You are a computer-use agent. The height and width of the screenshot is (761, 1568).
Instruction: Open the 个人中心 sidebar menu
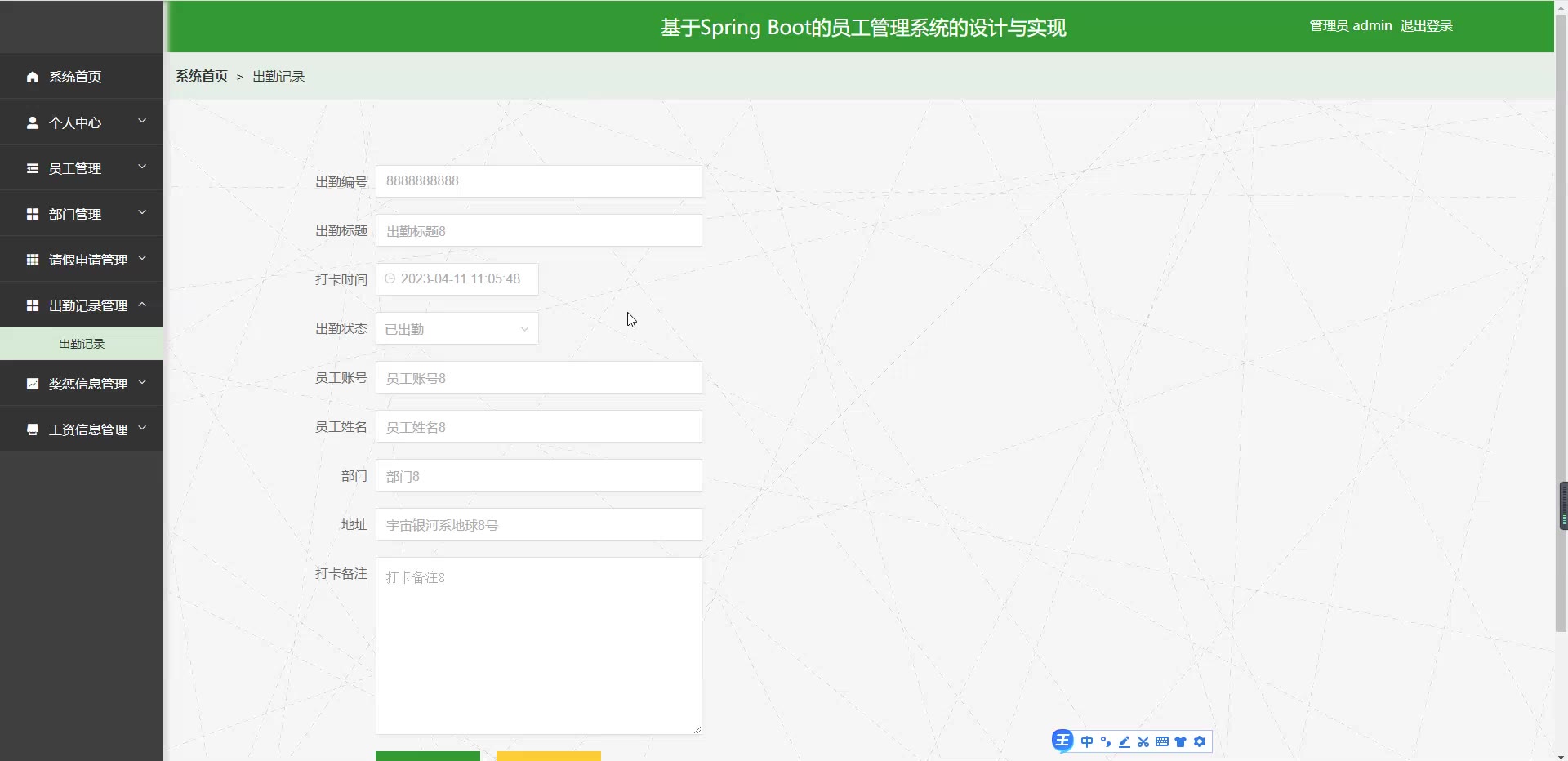(82, 122)
